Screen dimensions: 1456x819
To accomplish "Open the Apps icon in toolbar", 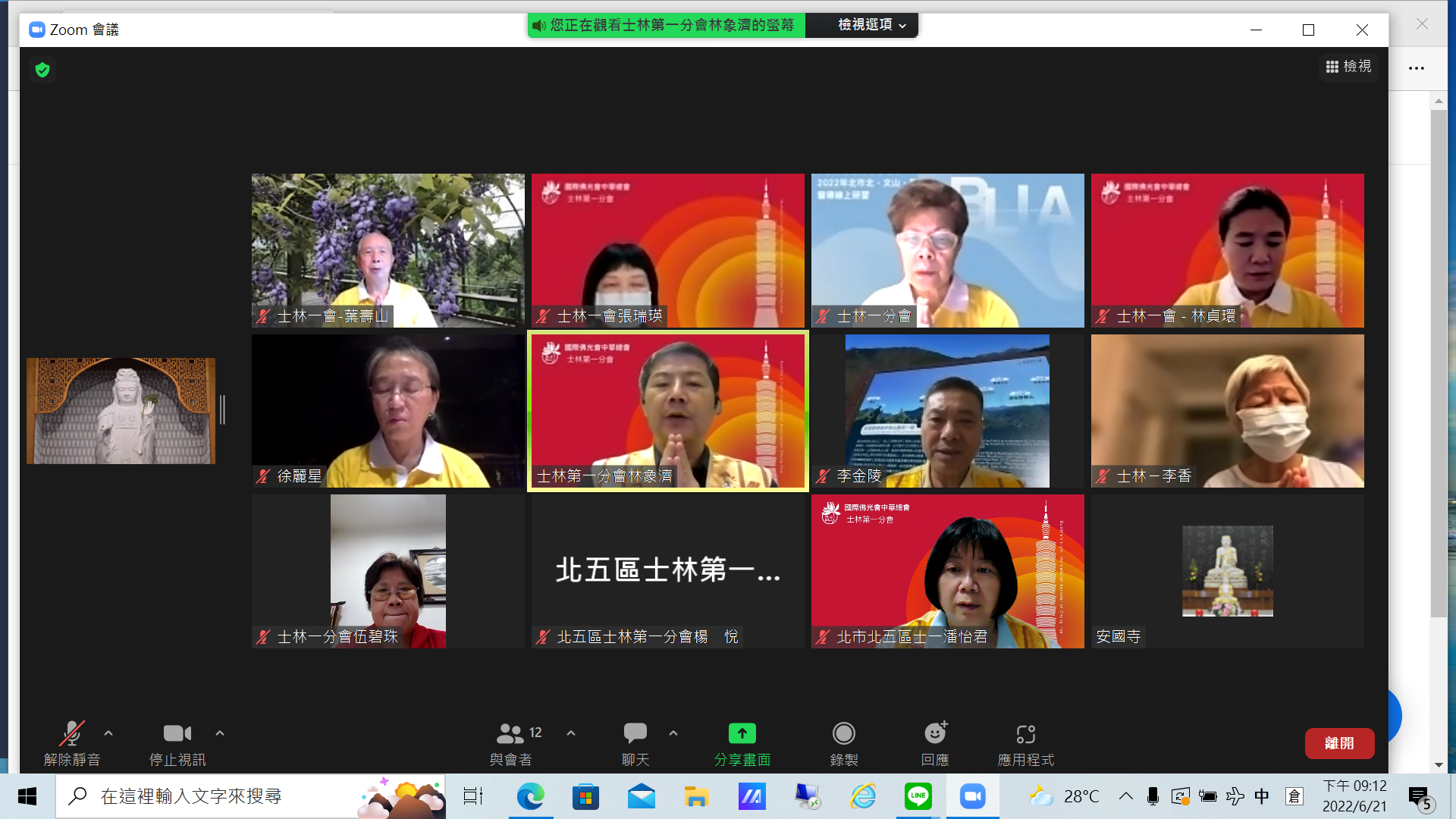I will click(1025, 733).
